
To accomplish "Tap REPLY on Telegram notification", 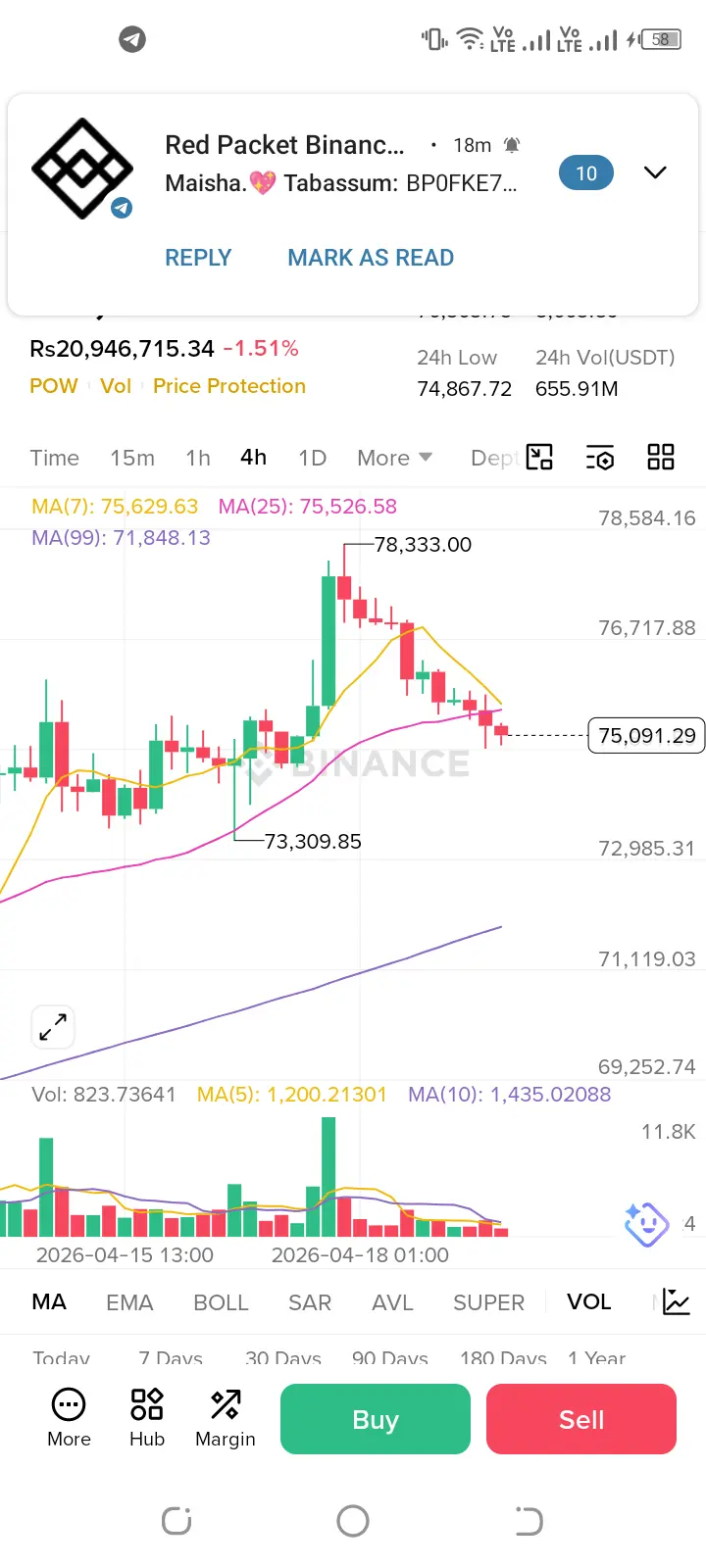I will click(x=198, y=258).
